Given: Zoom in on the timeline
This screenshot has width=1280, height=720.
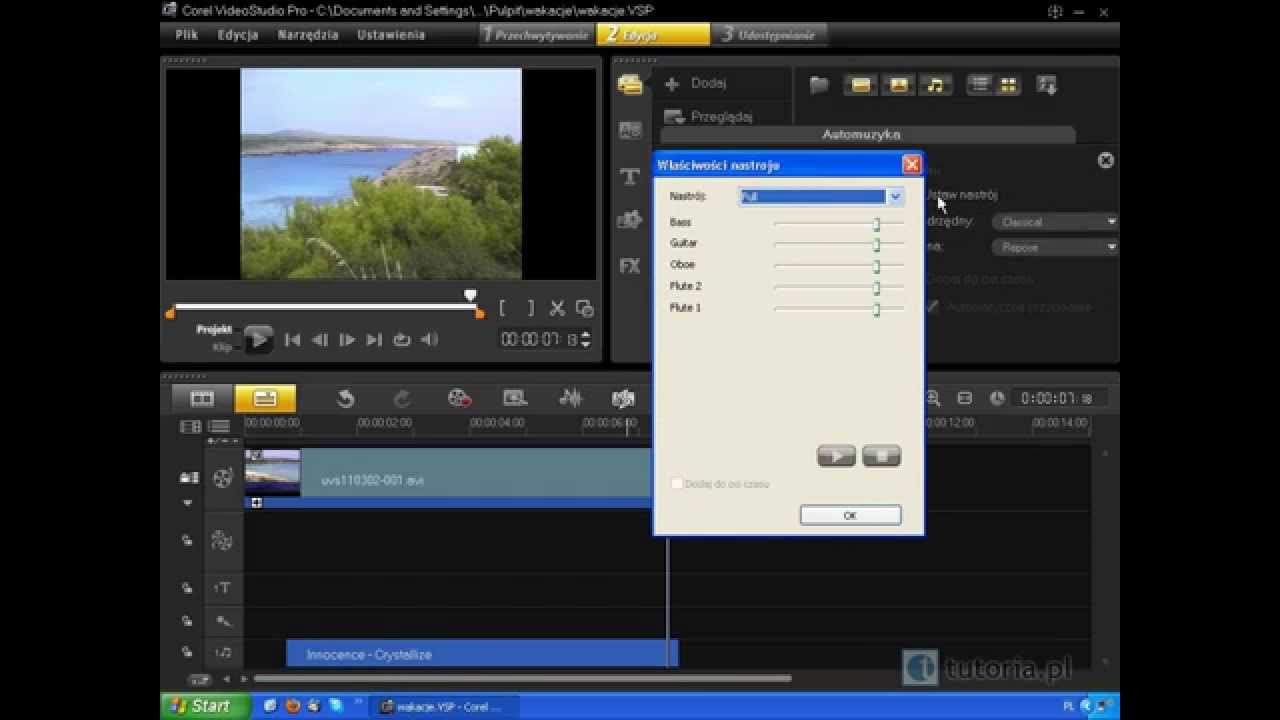Looking at the screenshot, I should pos(933,398).
